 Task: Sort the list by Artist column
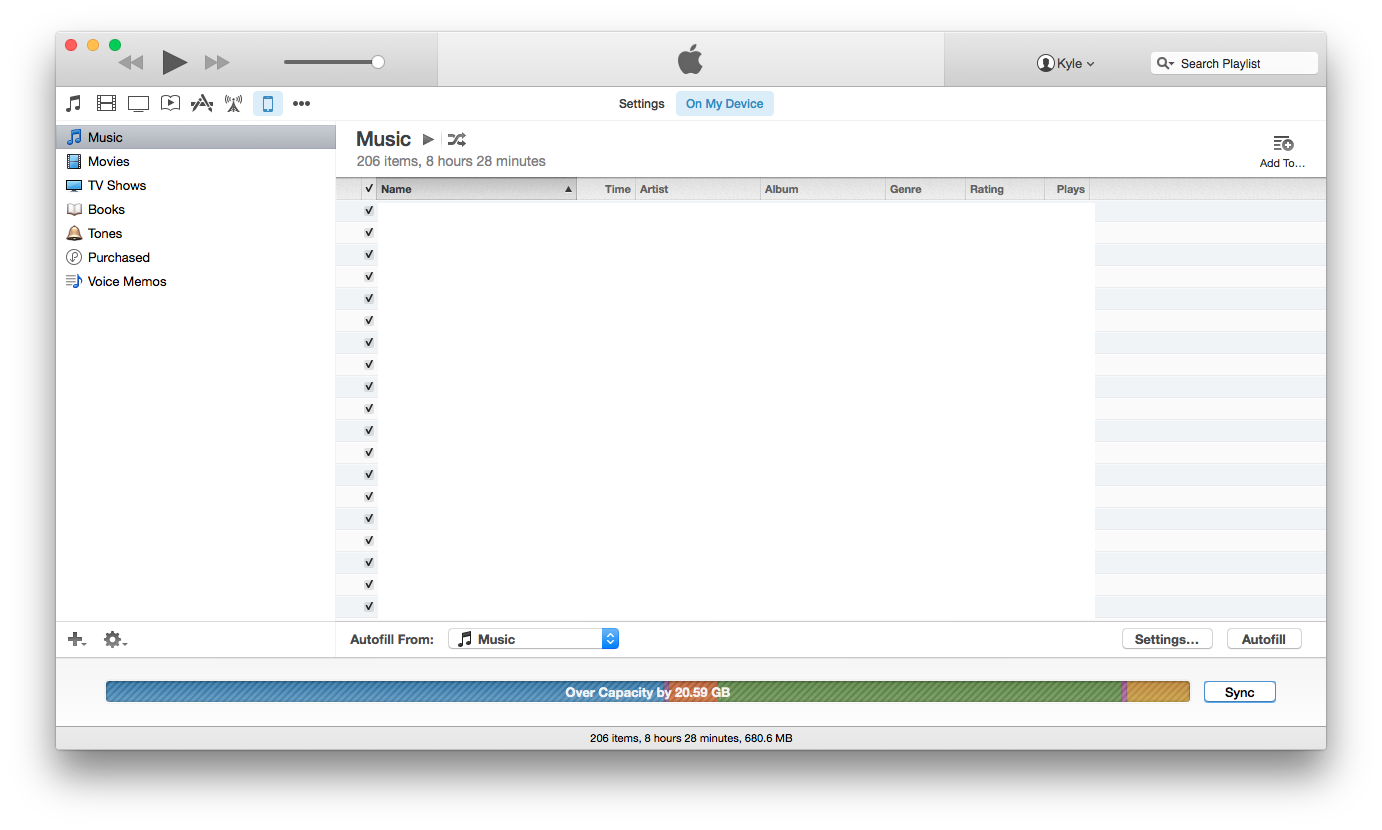click(698, 189)
